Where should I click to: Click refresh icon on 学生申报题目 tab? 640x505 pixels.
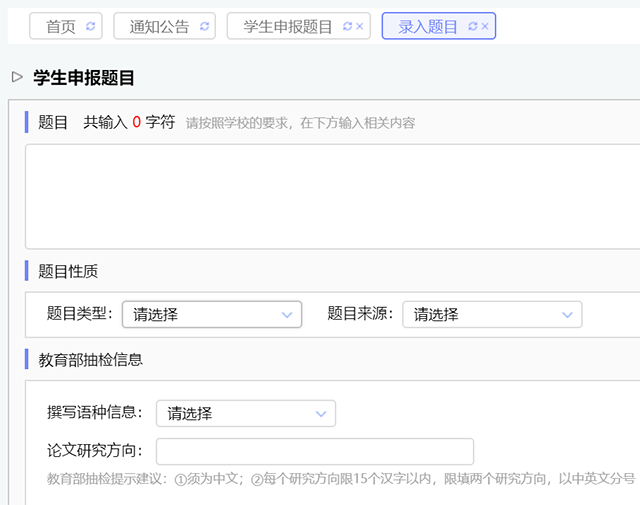click(347, 27)
